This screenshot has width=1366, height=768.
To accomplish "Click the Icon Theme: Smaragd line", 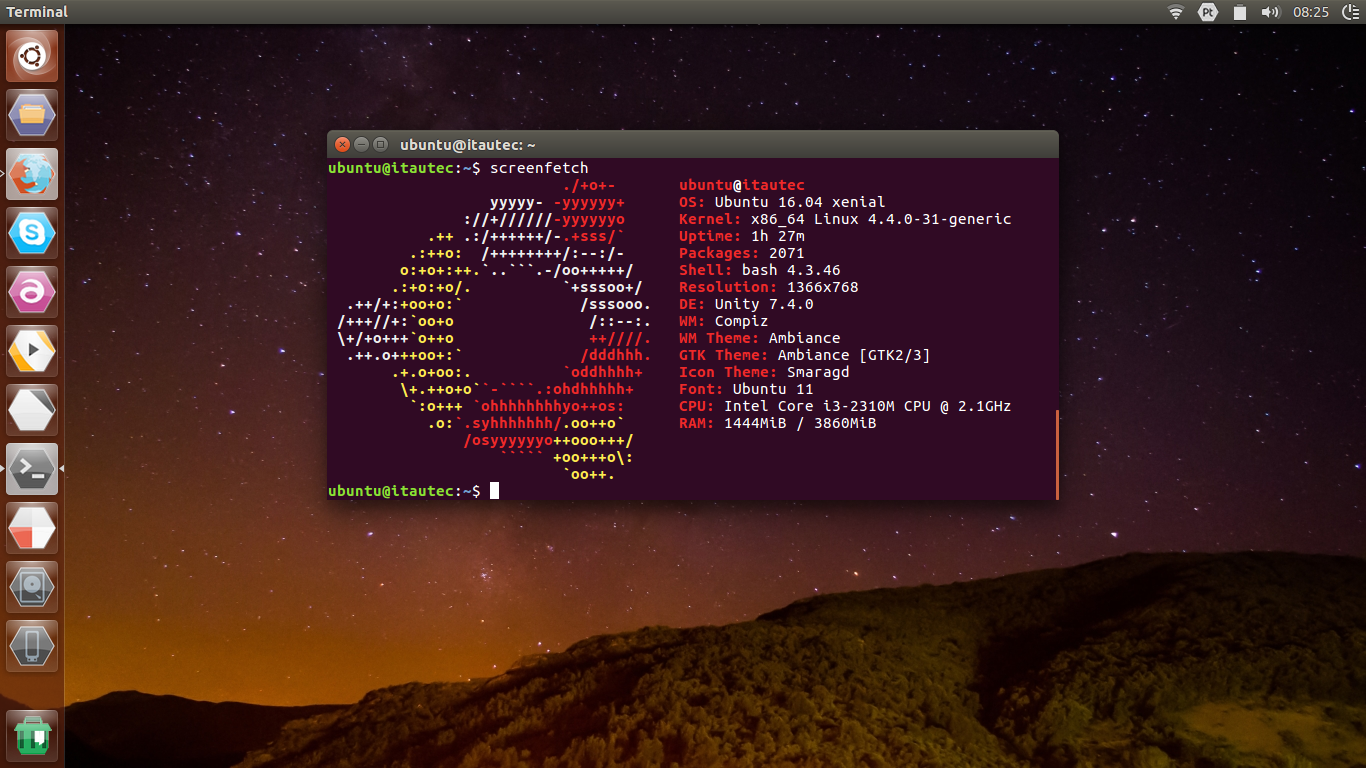I will (764, 372).
